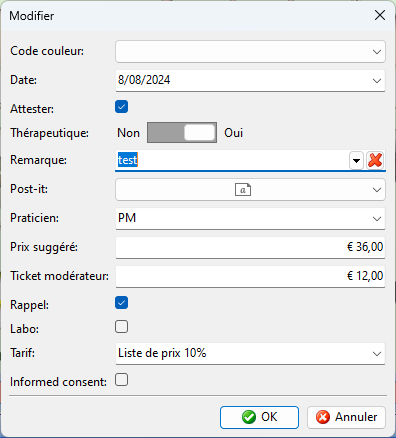Enable the Labo checkbox
Screen dimensions: 396x438
point(121,327)
